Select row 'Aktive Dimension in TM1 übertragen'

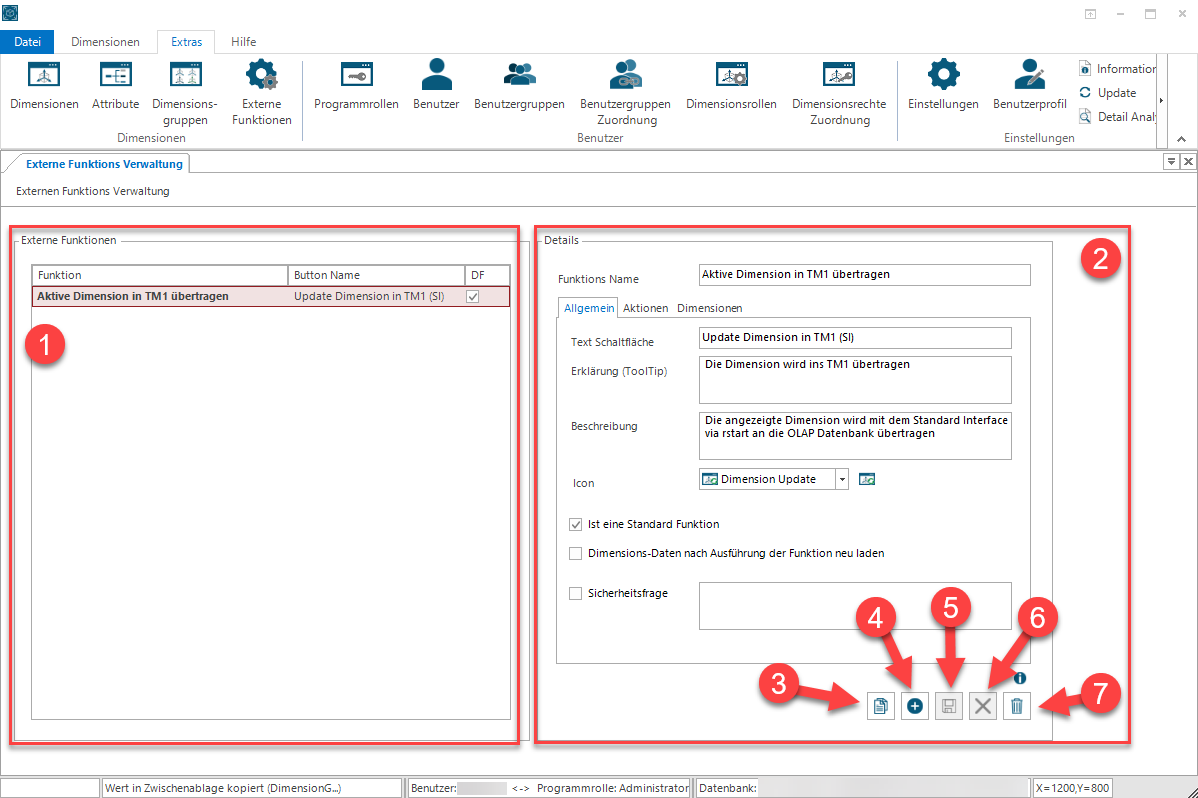270,297
